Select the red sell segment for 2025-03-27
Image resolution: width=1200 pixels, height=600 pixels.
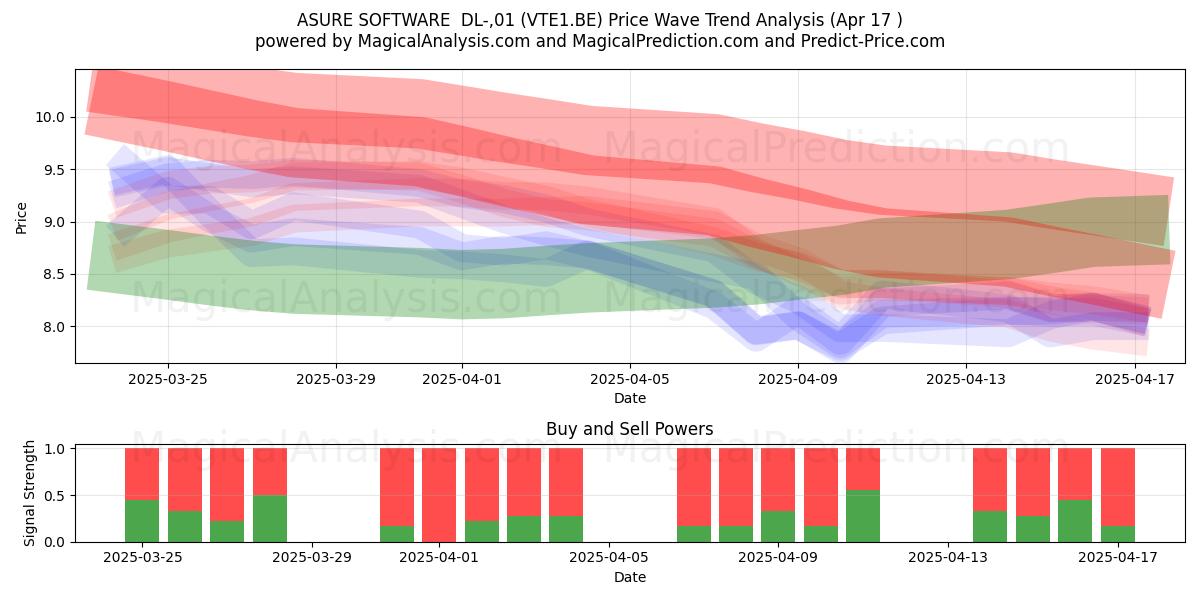[227, 485]
